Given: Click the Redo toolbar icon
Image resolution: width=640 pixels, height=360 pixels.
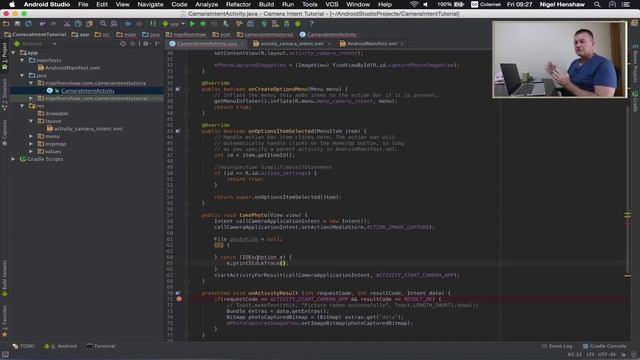Looking at the screenshot, I should pos(53,24).
